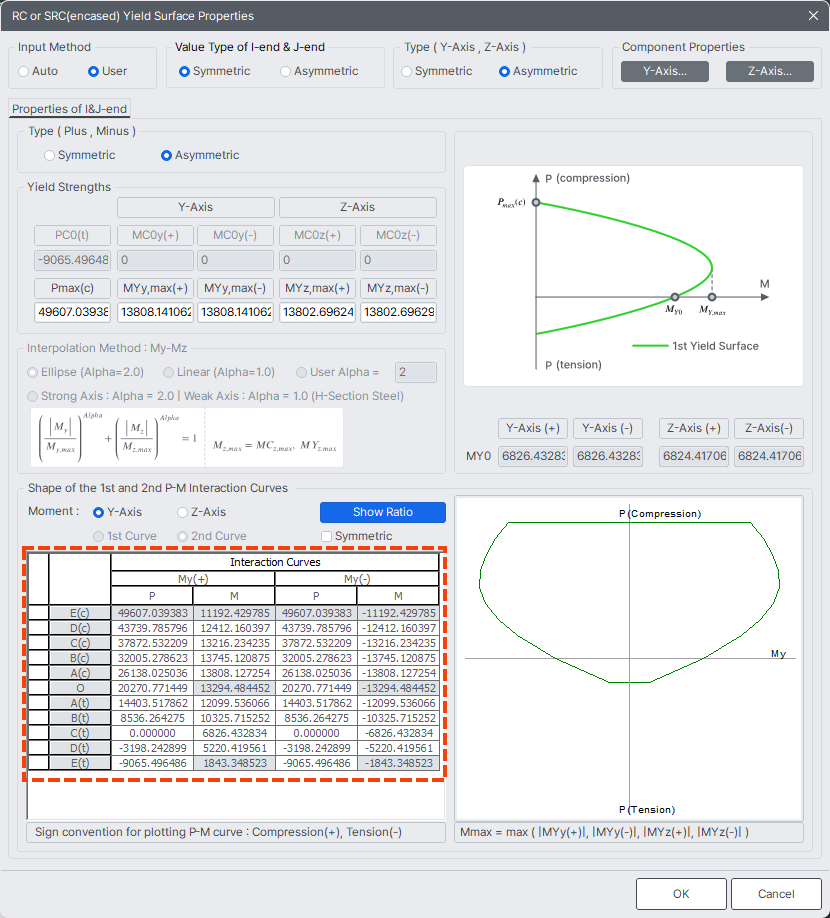Choose Symmetric value type of I-end & J-end

214,71
